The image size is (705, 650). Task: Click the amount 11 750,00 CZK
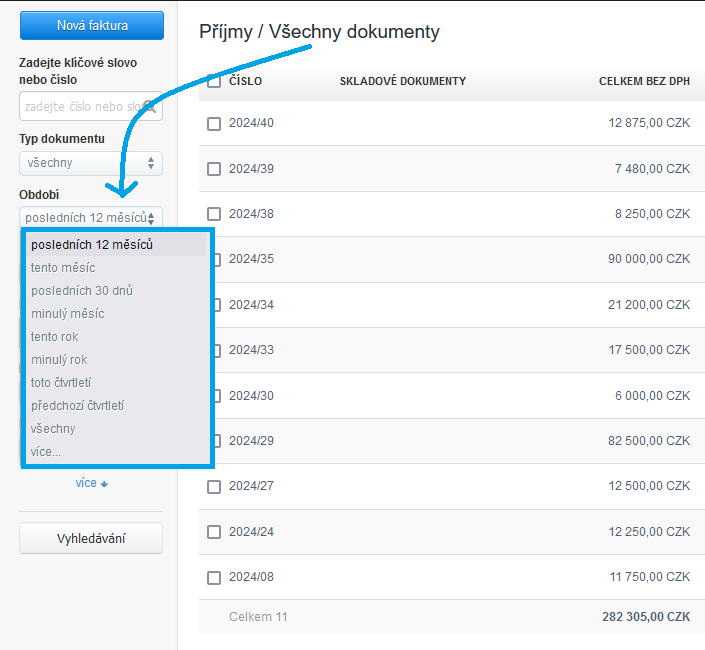coord(649,577)
